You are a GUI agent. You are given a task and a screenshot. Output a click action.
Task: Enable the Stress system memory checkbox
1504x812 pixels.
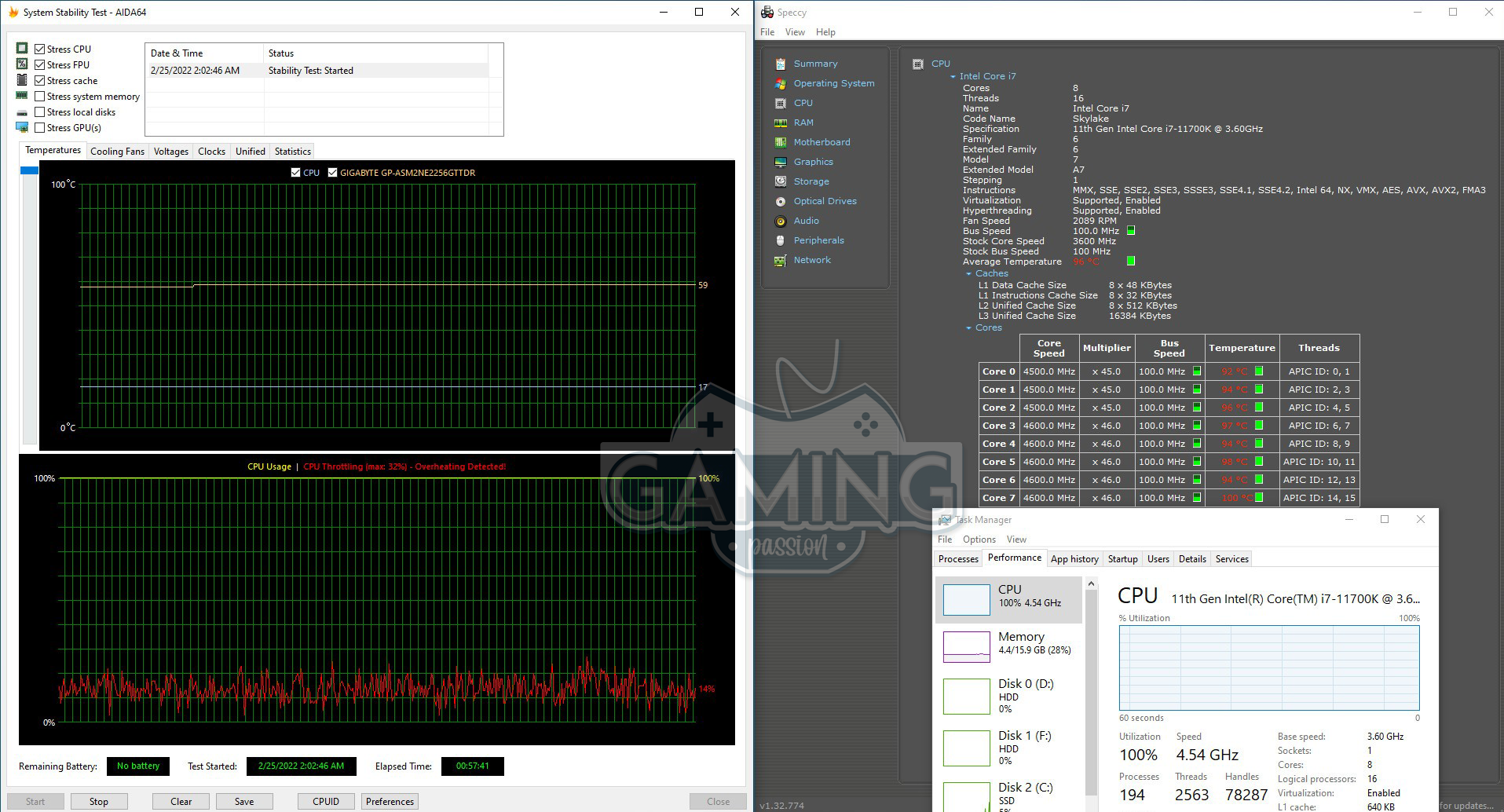click(x=40, y=97)
